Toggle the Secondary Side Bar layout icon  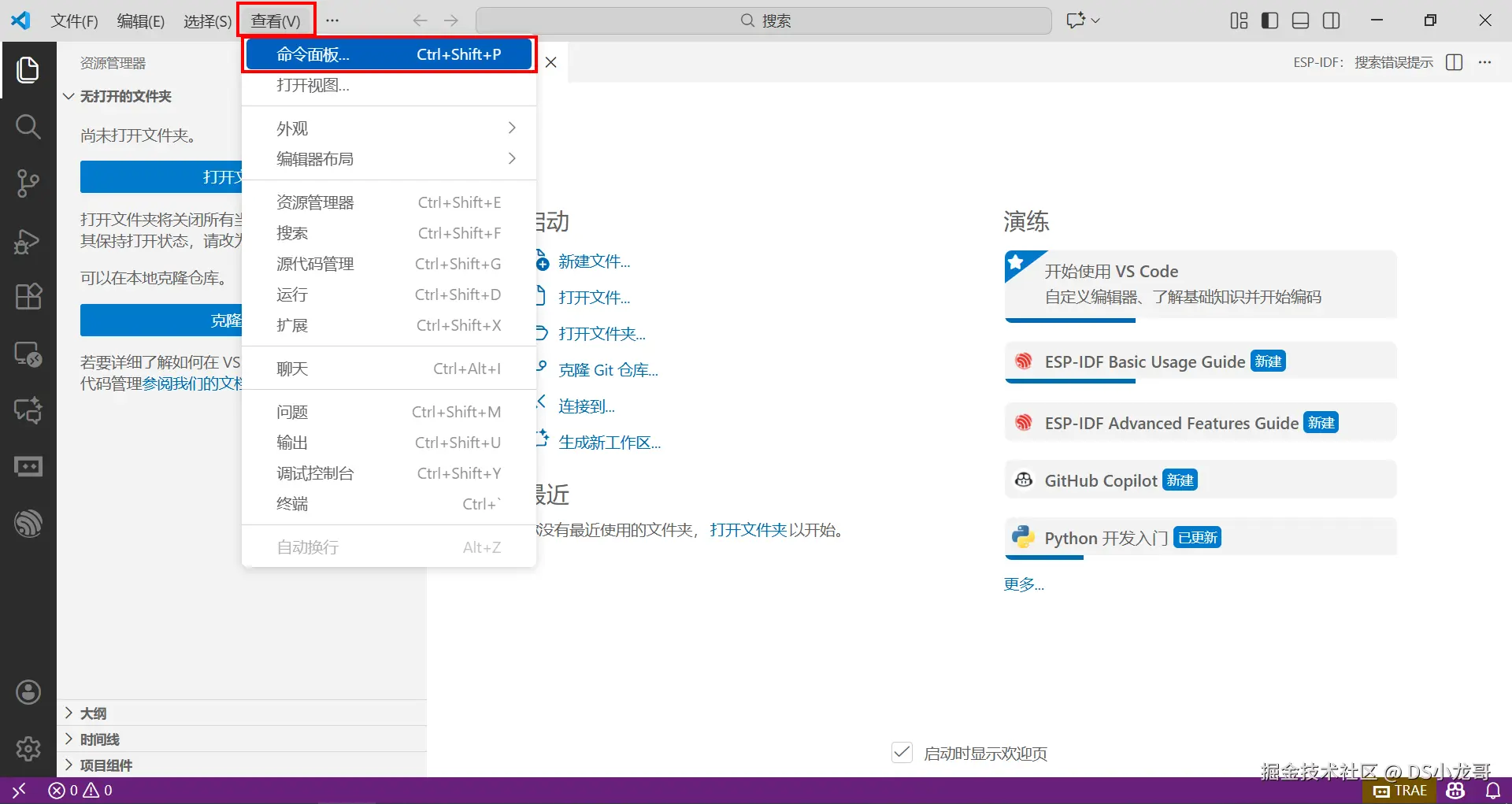tap(1332, 20)
